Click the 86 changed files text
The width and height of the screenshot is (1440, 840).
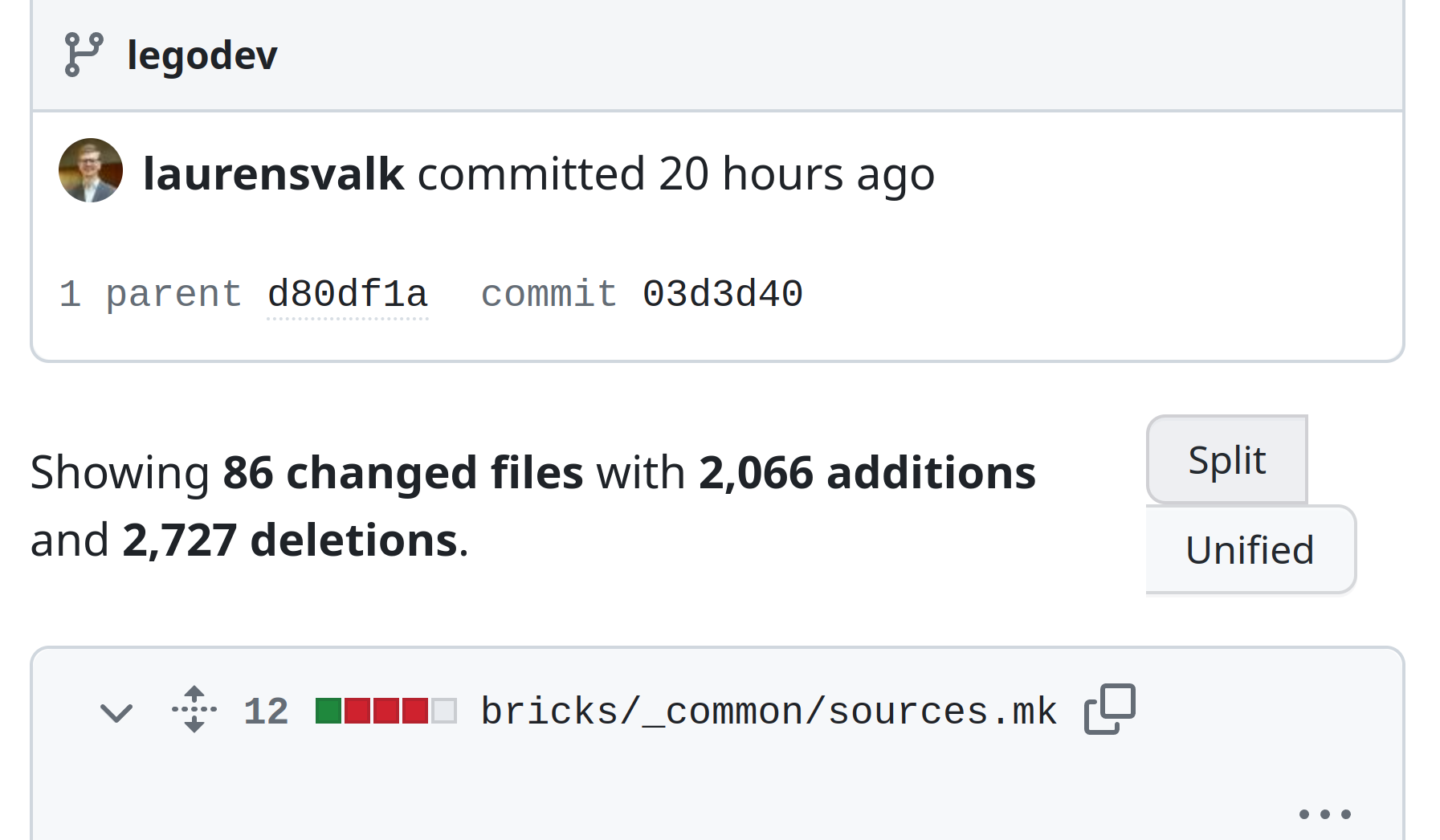point(403,472)
